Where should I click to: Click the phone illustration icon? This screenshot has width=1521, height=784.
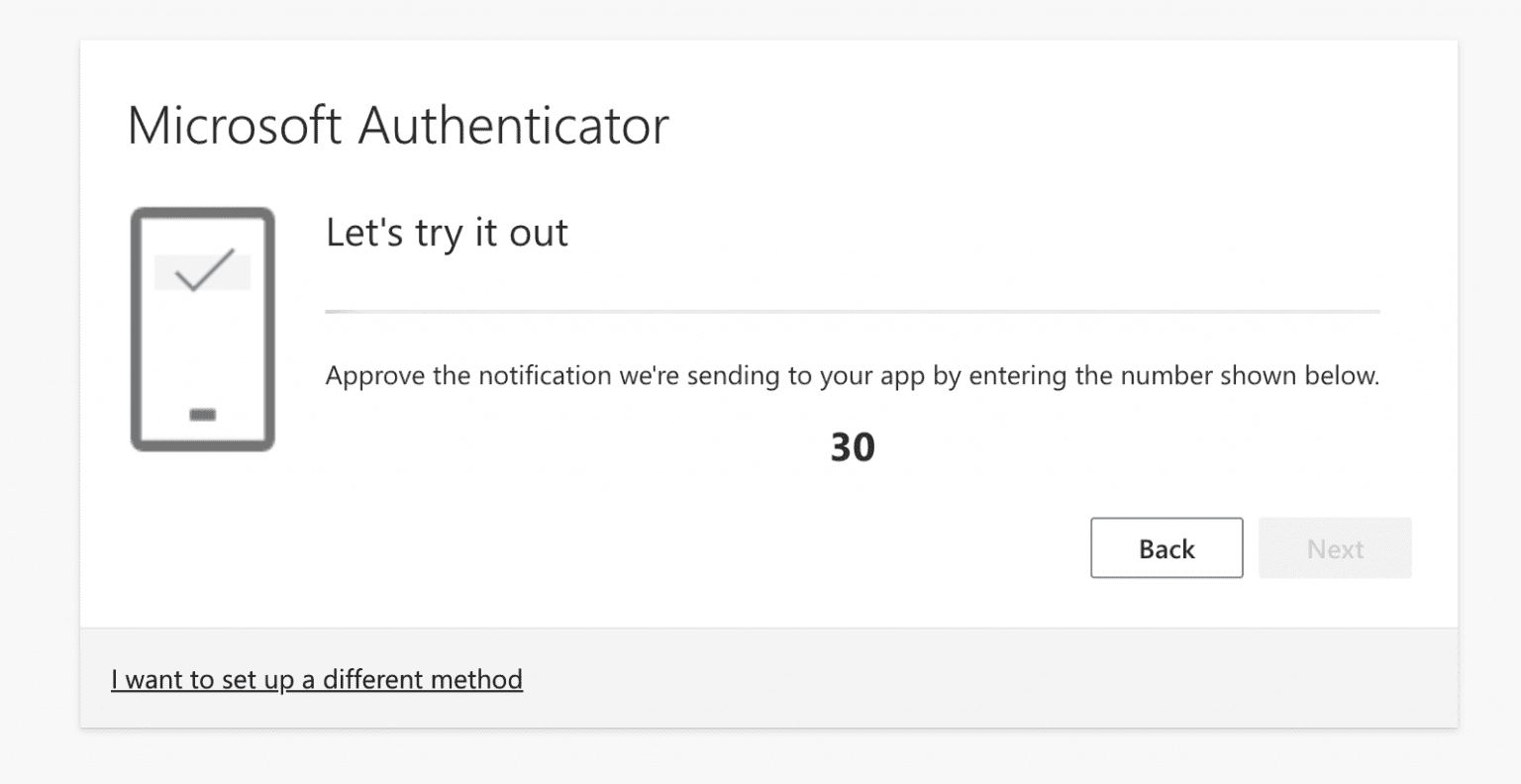pos(202,329)
